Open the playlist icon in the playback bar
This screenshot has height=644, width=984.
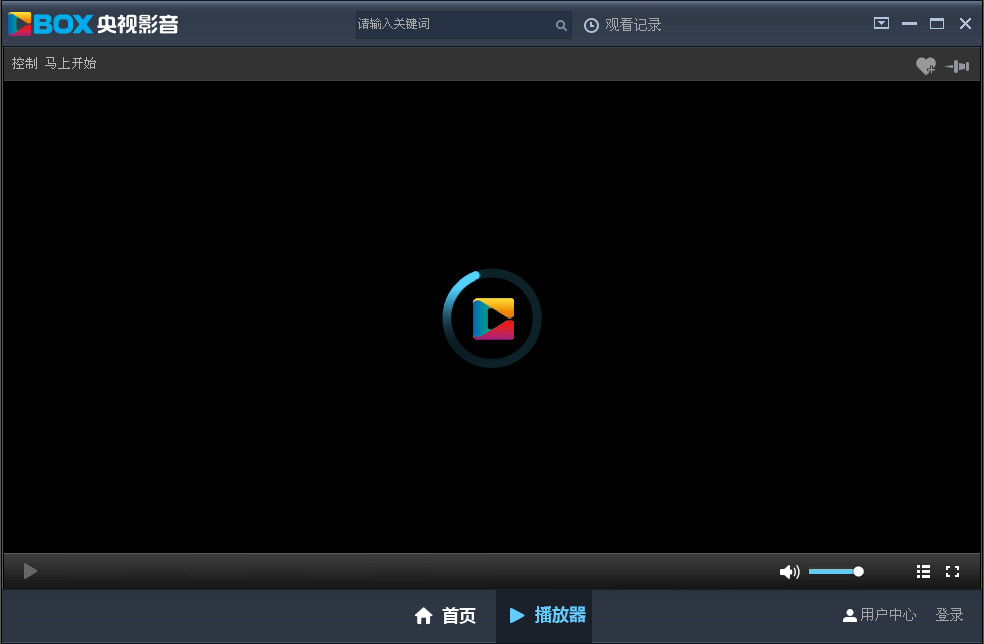(x=923, y=571)
